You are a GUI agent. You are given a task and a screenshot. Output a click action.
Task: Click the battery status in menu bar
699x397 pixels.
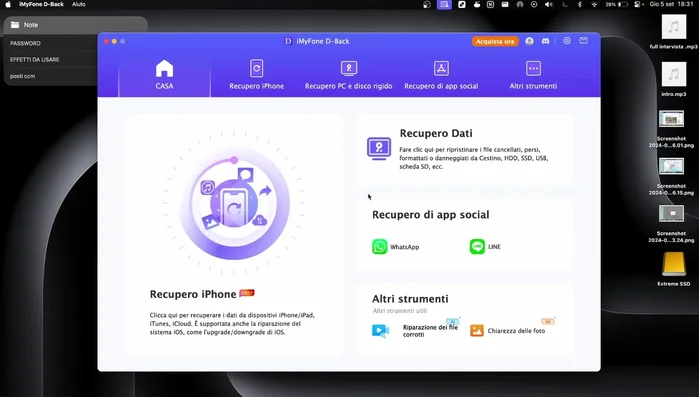coord(617,4)
